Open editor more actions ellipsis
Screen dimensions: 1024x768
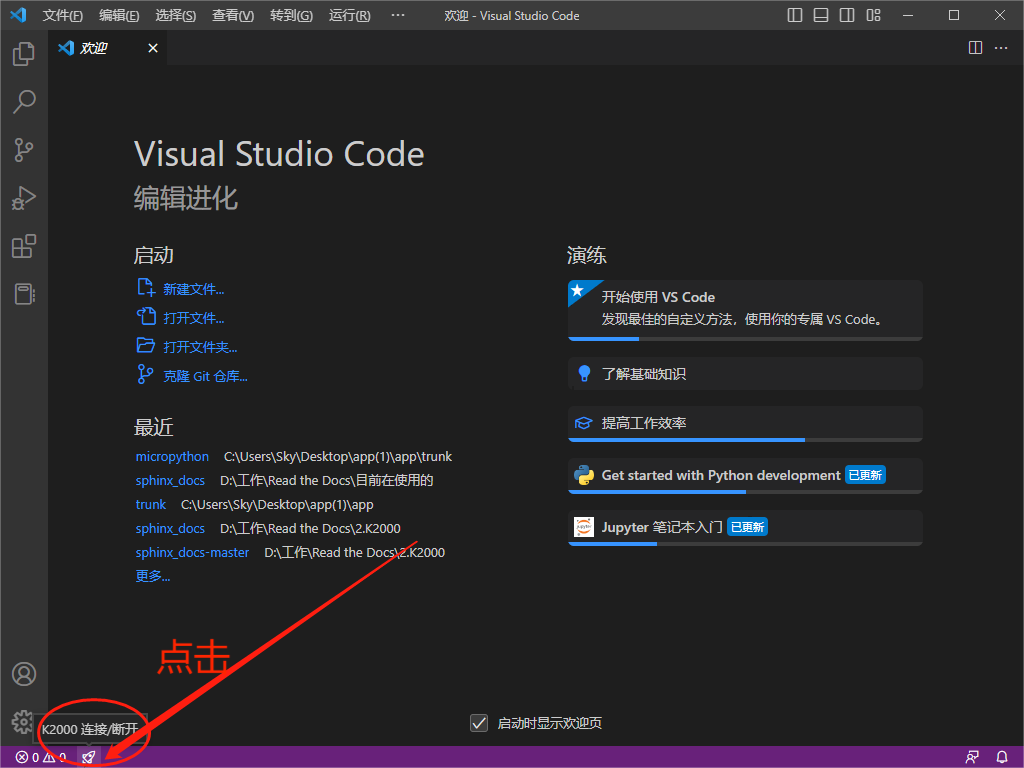(1001, 48)
